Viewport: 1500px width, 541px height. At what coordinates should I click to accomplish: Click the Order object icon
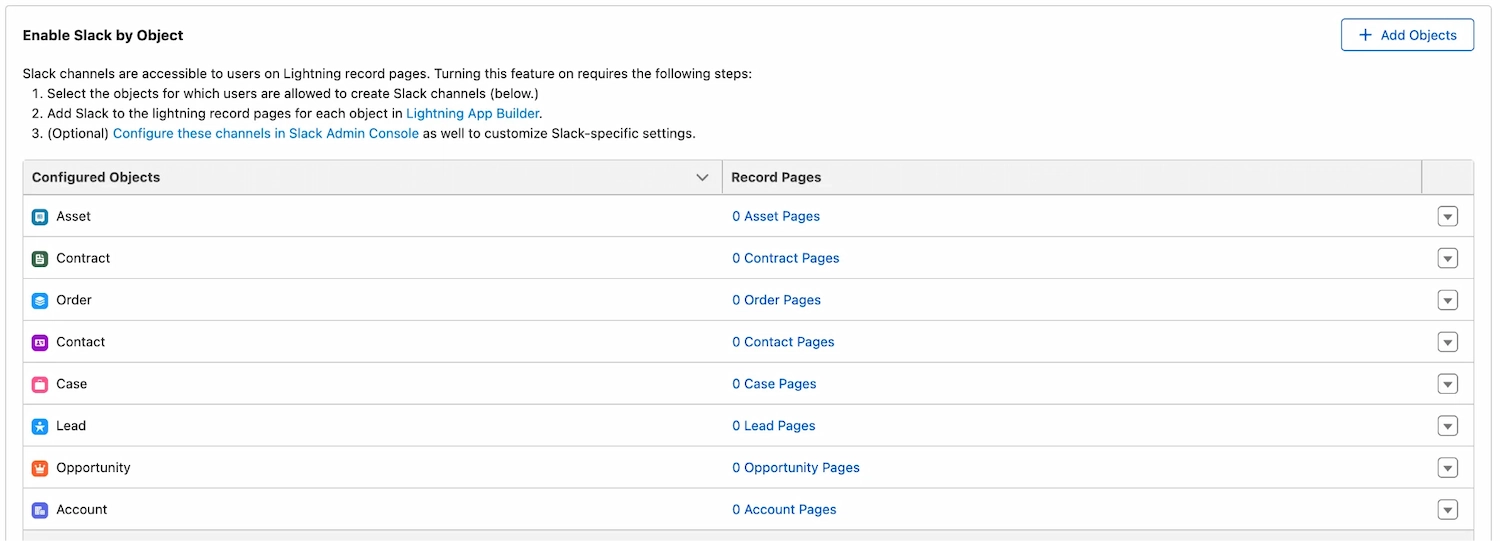coord(40,300)
